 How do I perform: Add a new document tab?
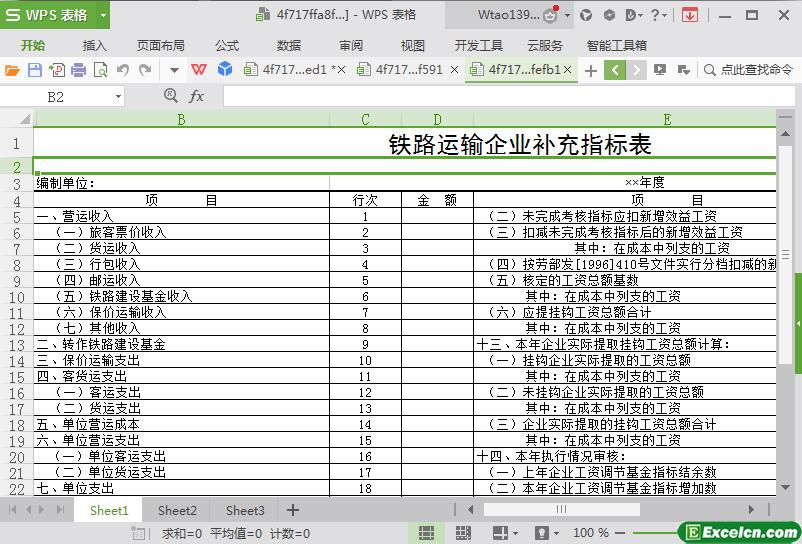pos(591,71)
